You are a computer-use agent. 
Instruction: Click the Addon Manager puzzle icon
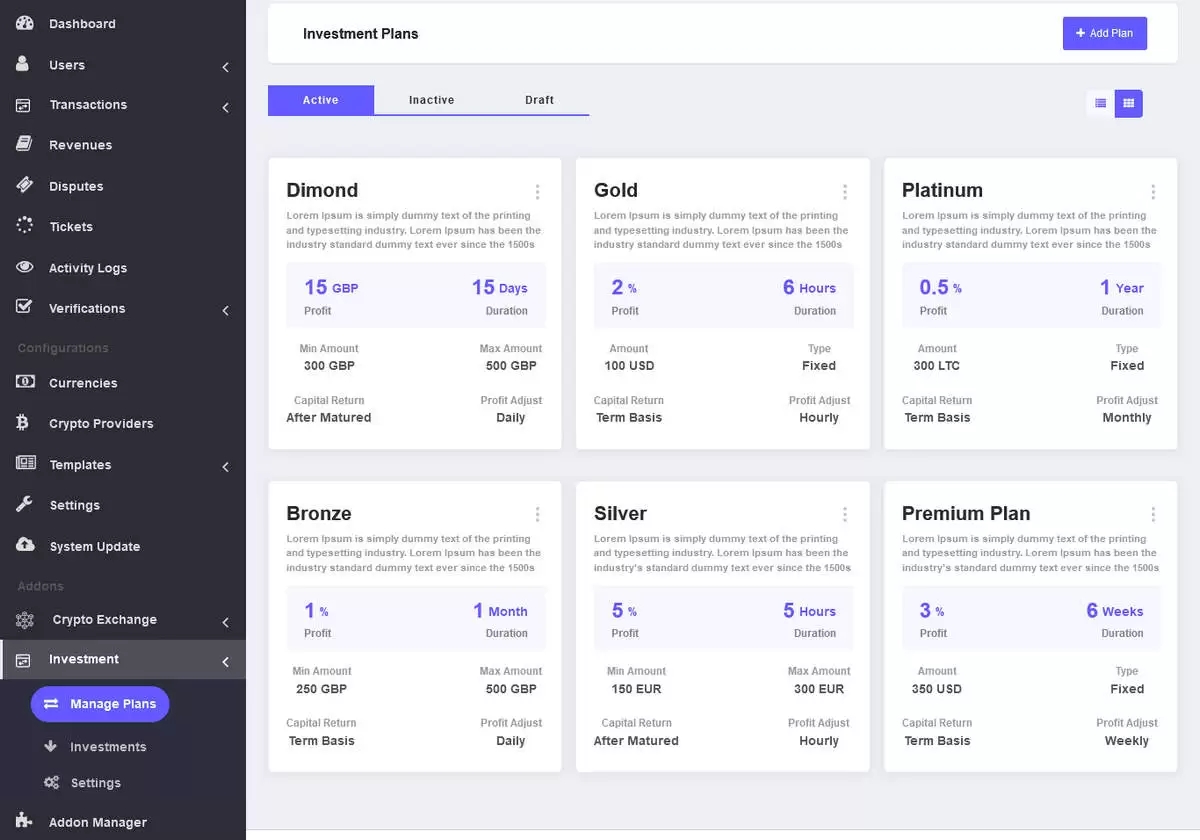coord(25,821)
